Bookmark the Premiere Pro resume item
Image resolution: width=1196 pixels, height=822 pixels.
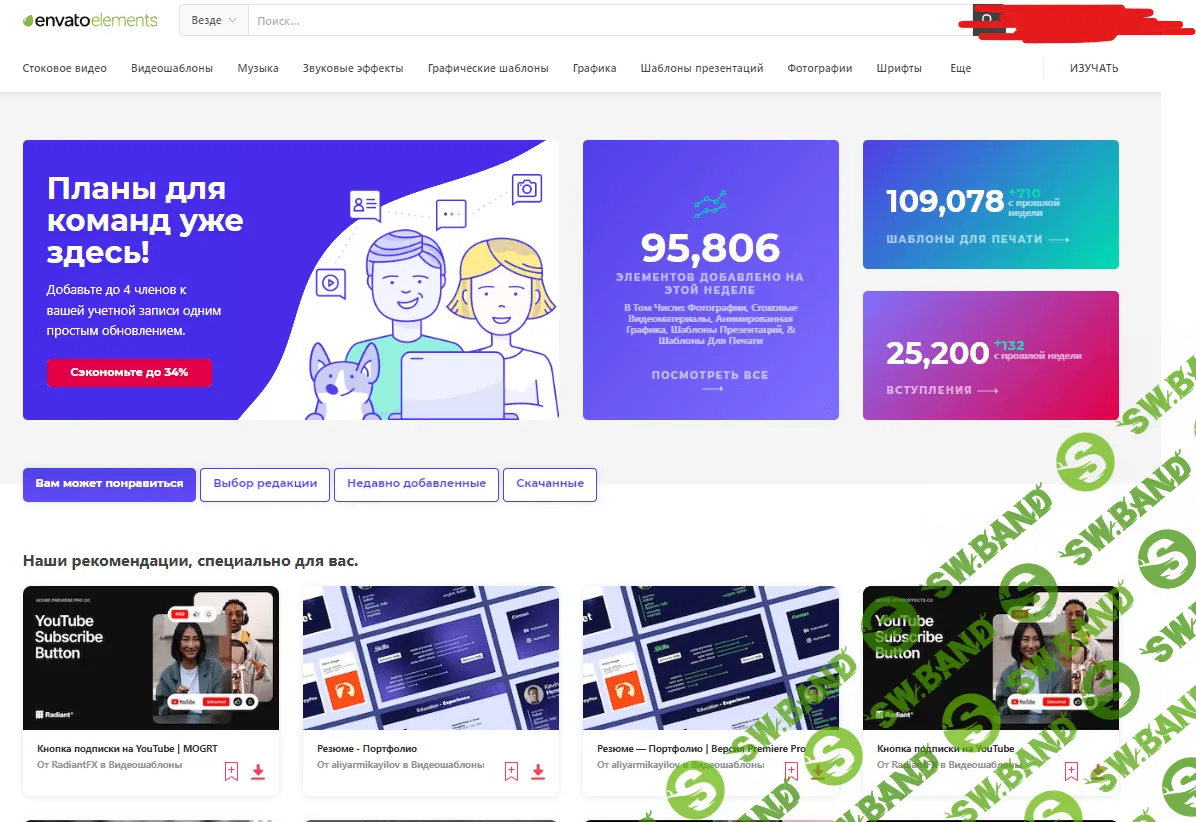pyautogui.click(x=791, y=771)
